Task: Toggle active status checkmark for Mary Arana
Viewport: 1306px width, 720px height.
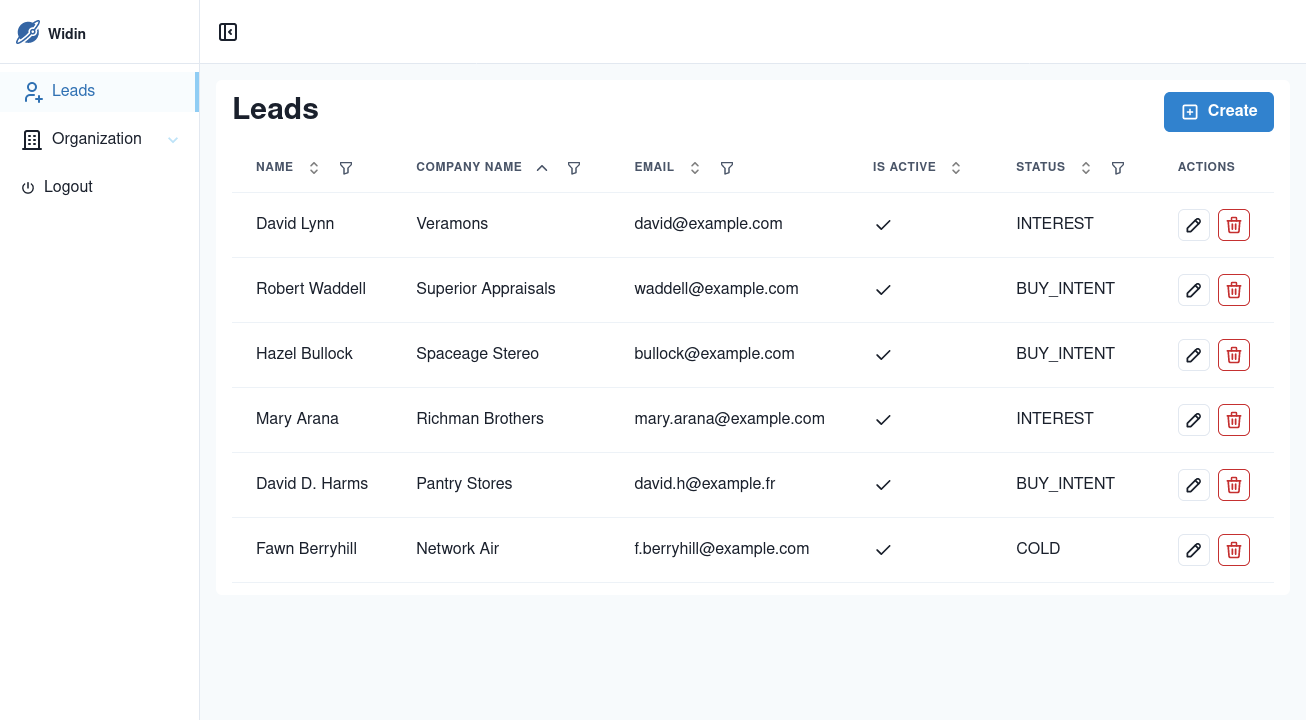Action: pyautogui.click(x=883, y=419)
